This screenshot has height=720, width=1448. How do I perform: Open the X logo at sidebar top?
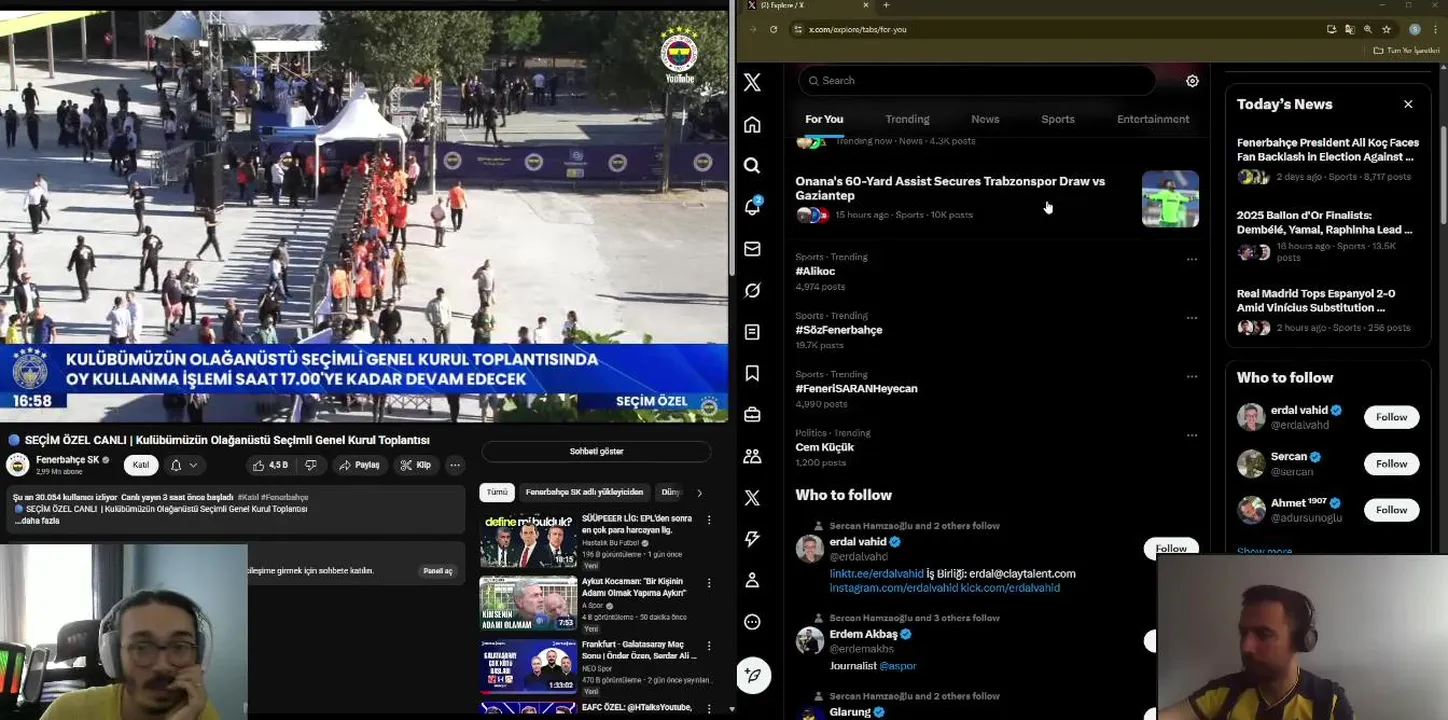(x=752, y=83)
